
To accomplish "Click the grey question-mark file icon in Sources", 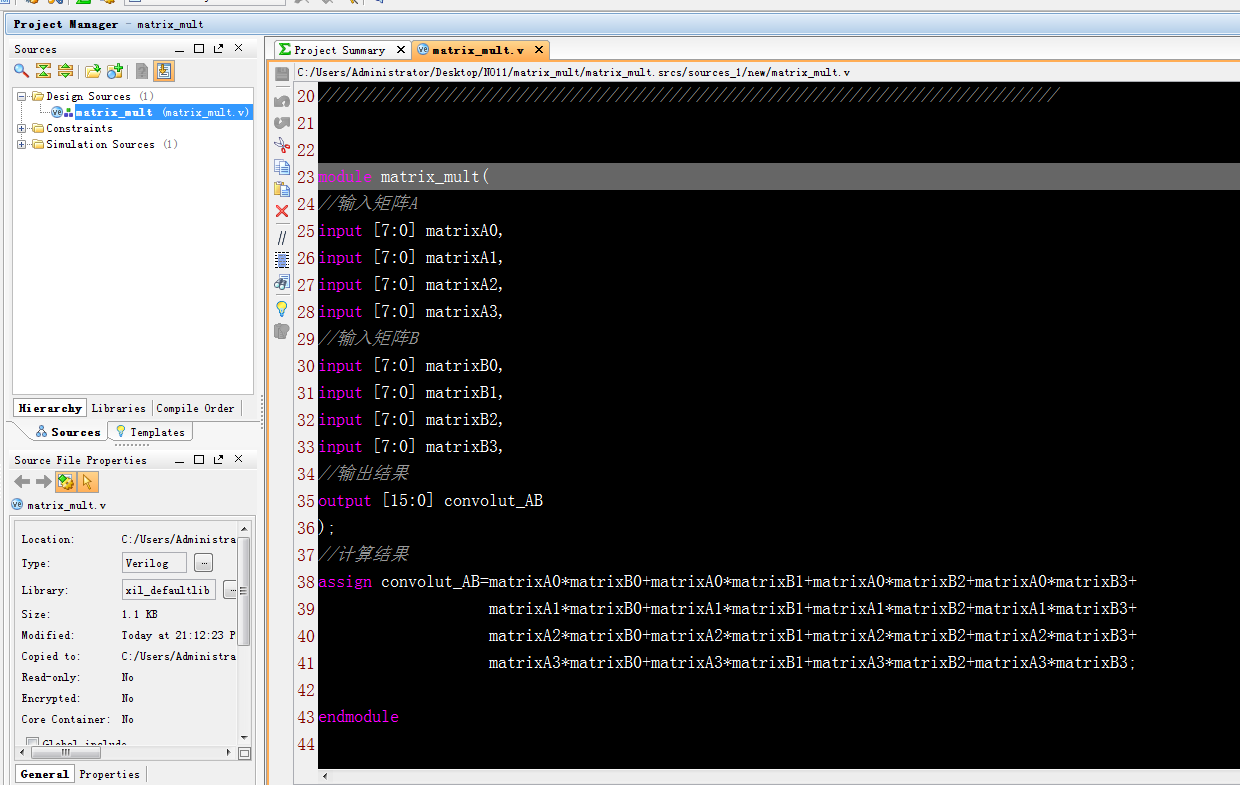I will coord(142,71).
